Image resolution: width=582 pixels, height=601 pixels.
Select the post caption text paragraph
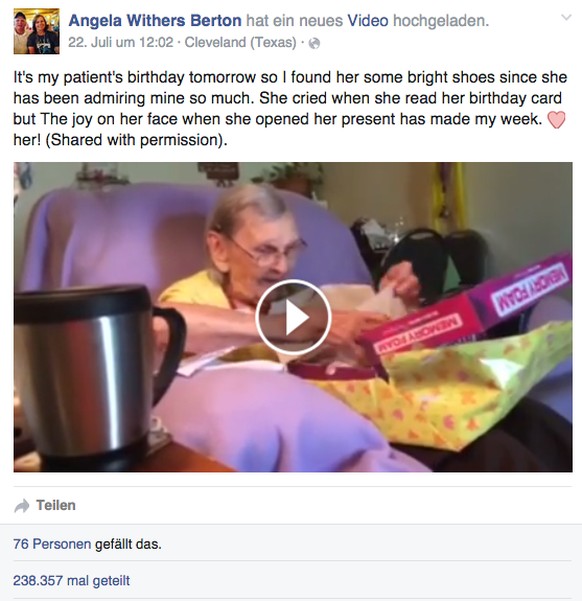click(x=290, y=108)
